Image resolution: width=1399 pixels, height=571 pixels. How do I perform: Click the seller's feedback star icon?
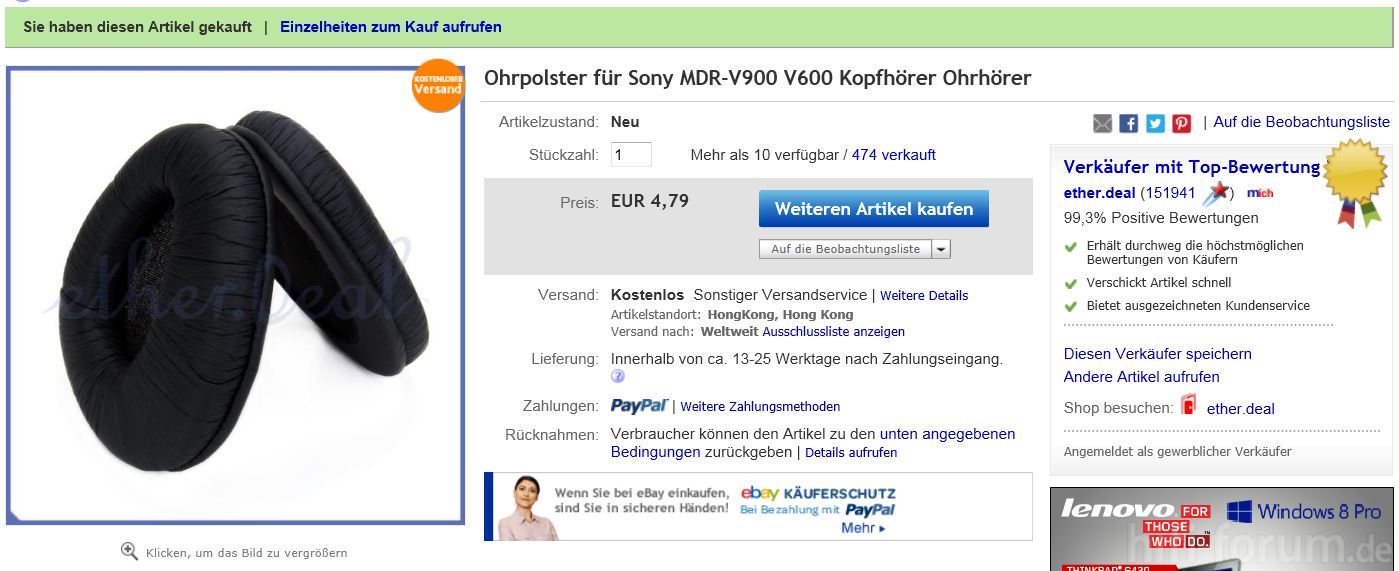pos(1217,192)
